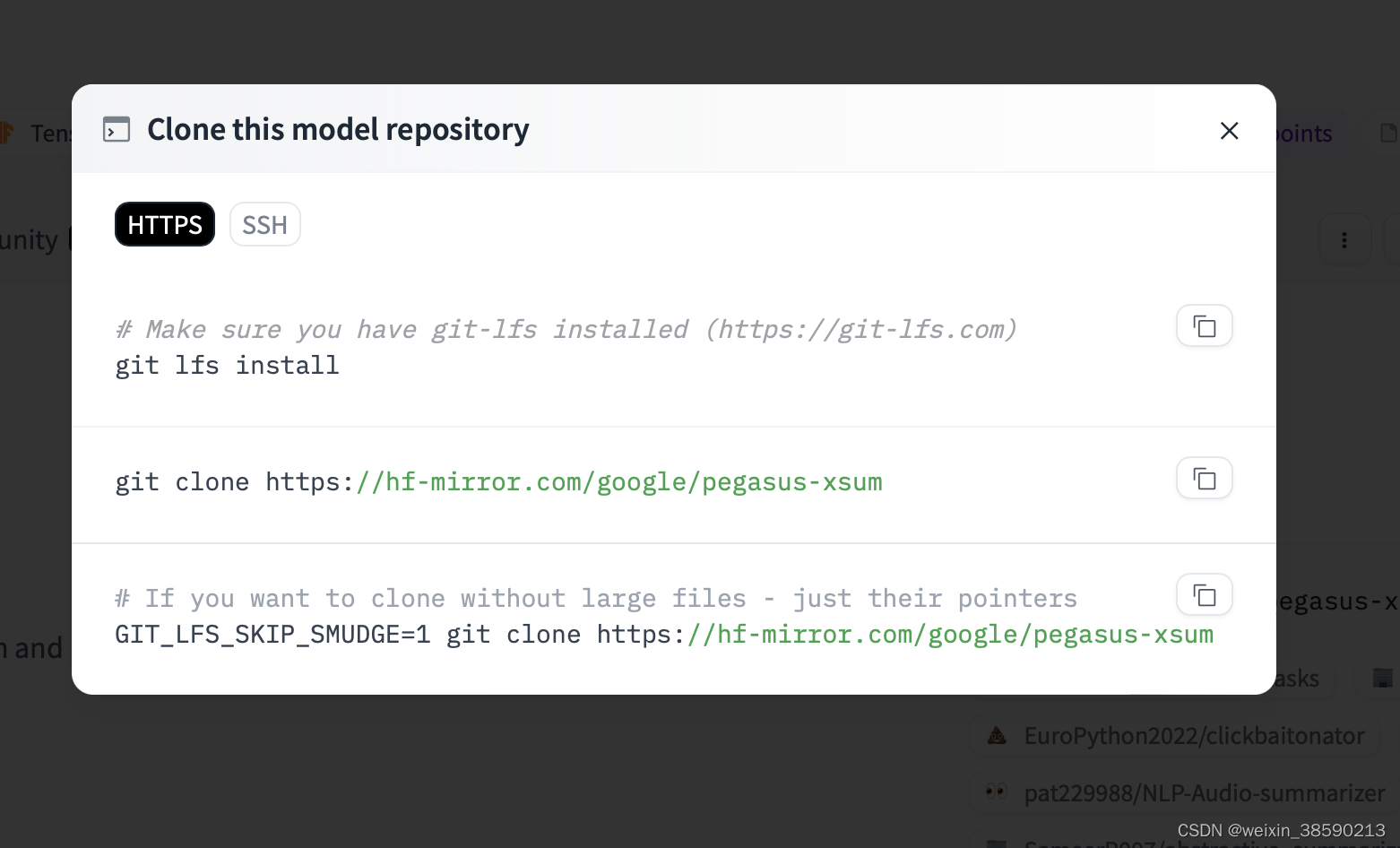Close the Clone this model repository dialog
Image resolution: width=1400 pixels, height=848 pixels.
point(1229,131)
